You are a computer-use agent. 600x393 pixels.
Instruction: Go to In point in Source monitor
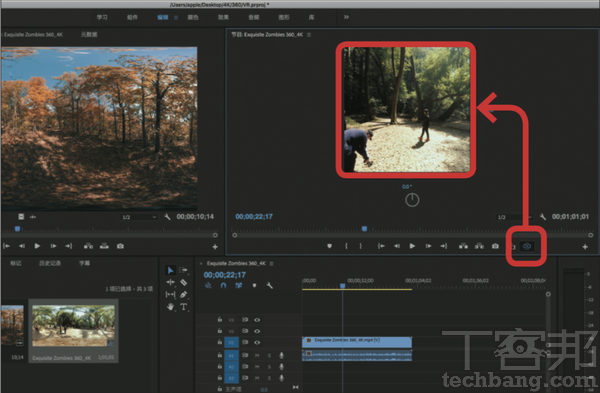(x=7, y=246)
